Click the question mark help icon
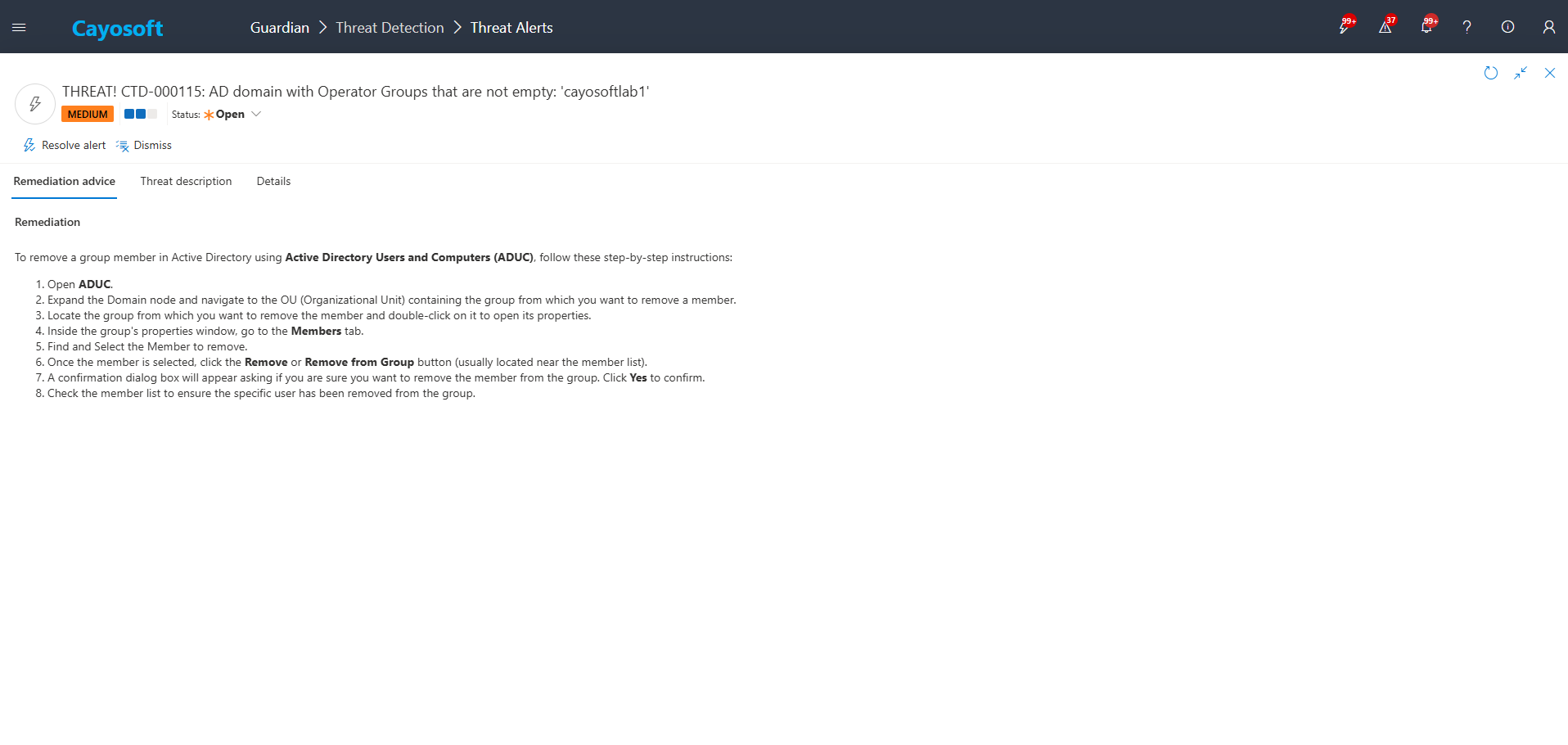Screen dimensions: 1568x745 pos(1467,27)
